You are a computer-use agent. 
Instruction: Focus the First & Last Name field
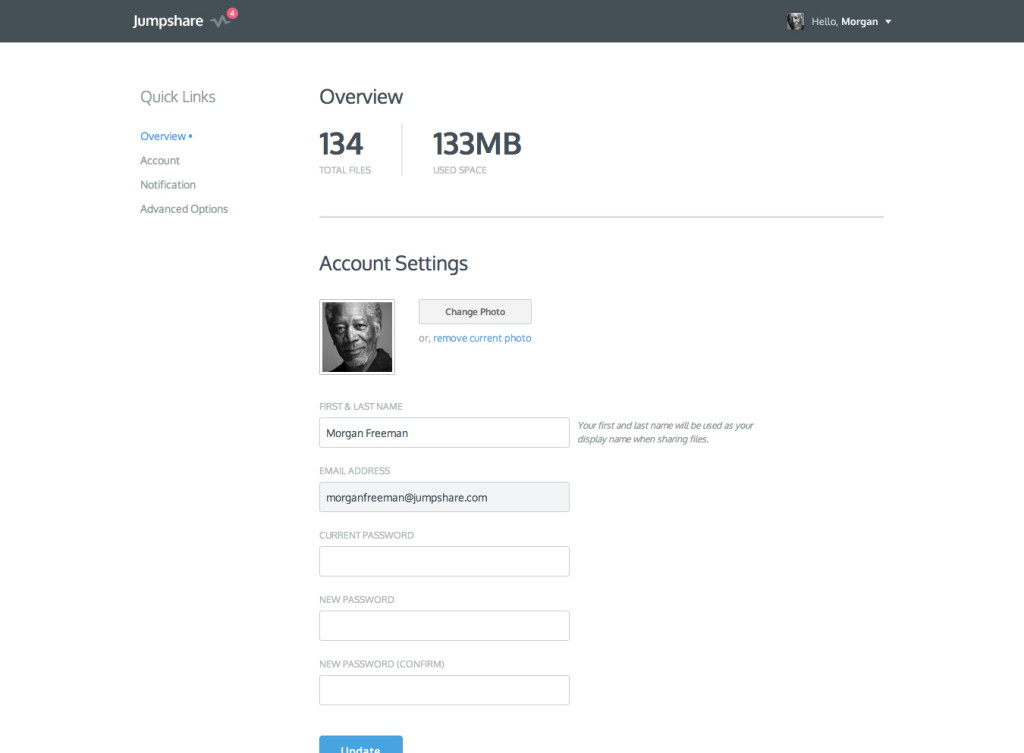444,433
